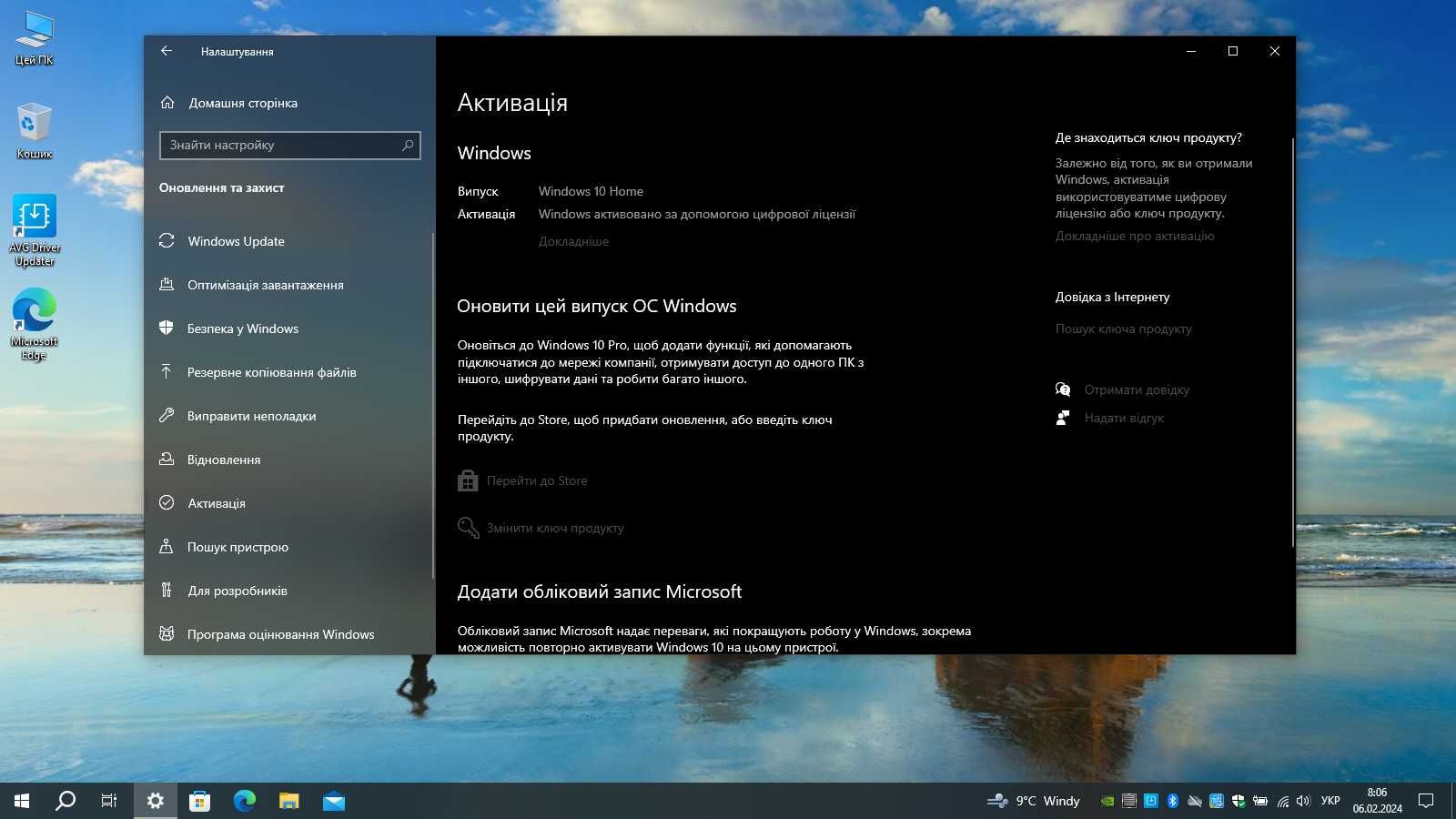The height and width of the screenshot is (819, 1456).
Task: Maximize the Налаштування settings window
Action: (1233, 51)
